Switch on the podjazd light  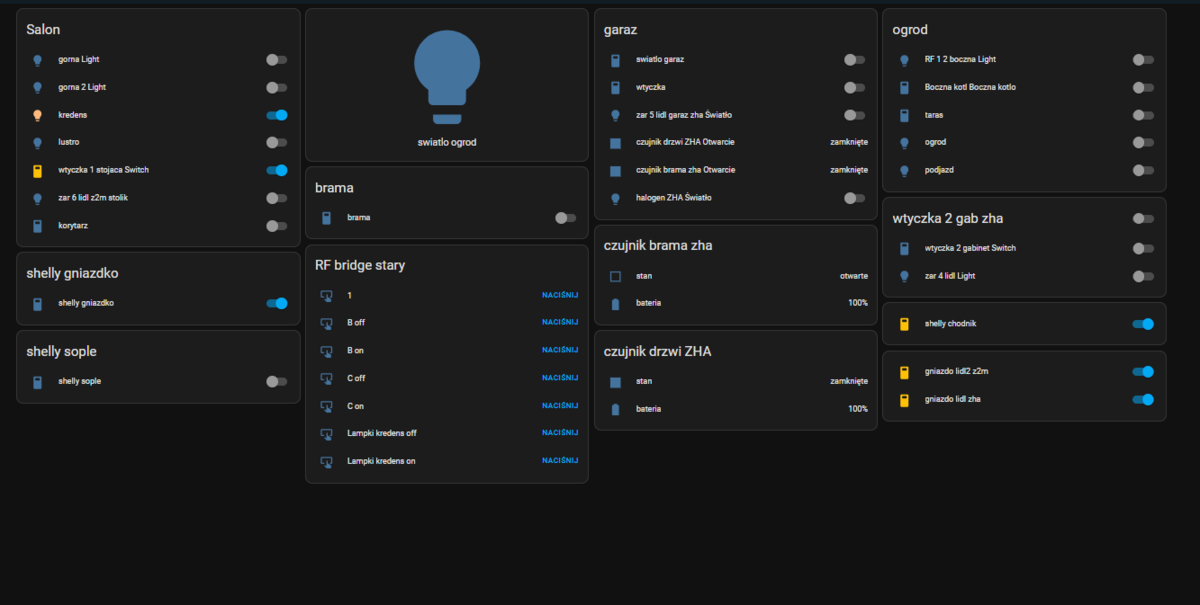click(x=1143, y=170)
